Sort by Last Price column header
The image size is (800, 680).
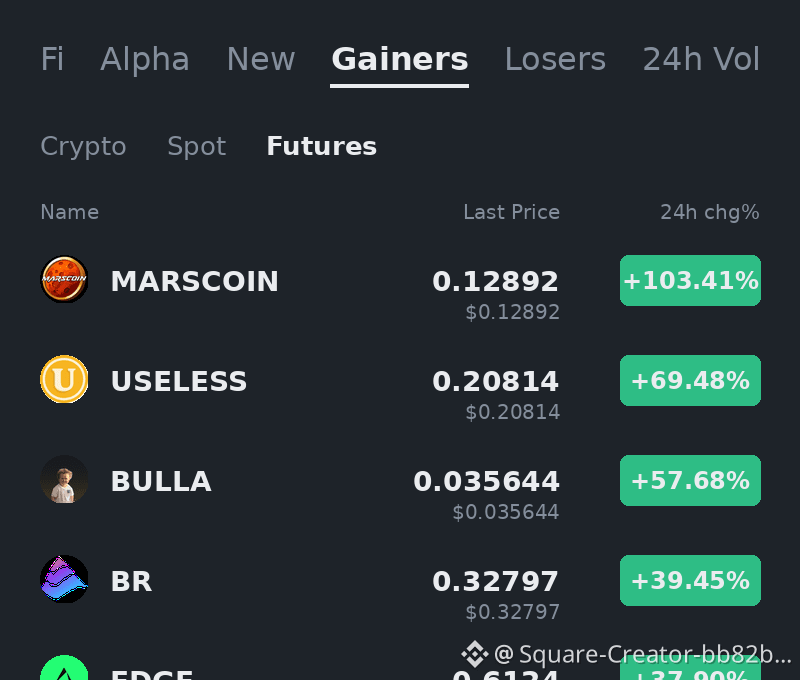click(511, 212)
